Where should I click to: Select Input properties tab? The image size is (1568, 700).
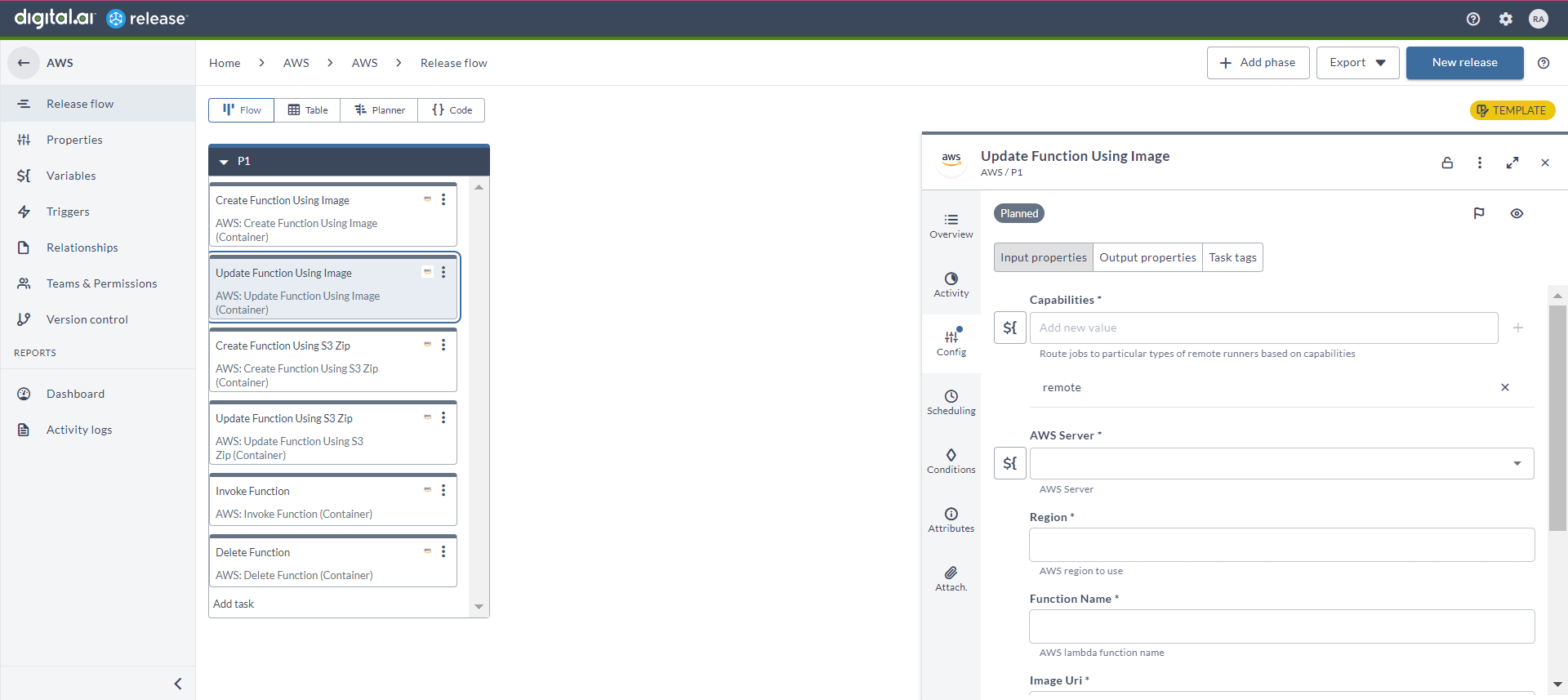click(x=1044, y=257)
